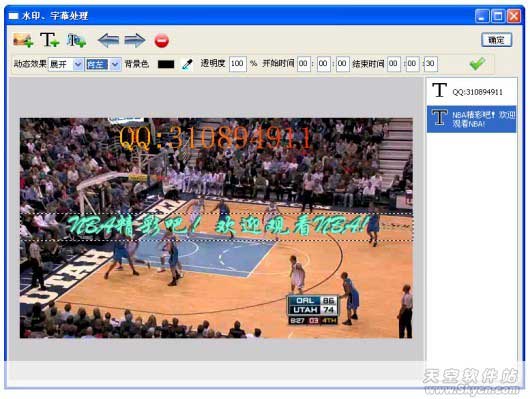The image size is (530, 399).
Task: Click the 确定 button
Action: [497, 40]
